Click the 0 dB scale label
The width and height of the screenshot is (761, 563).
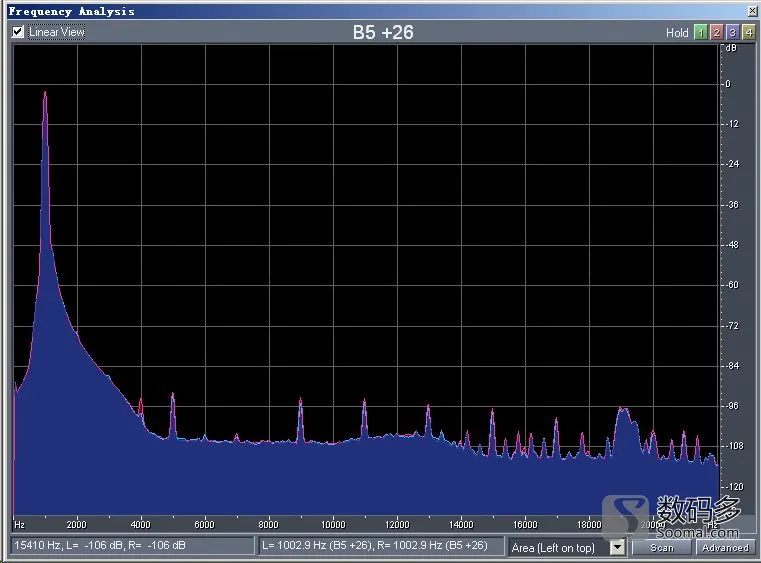[x=728, y=84]
